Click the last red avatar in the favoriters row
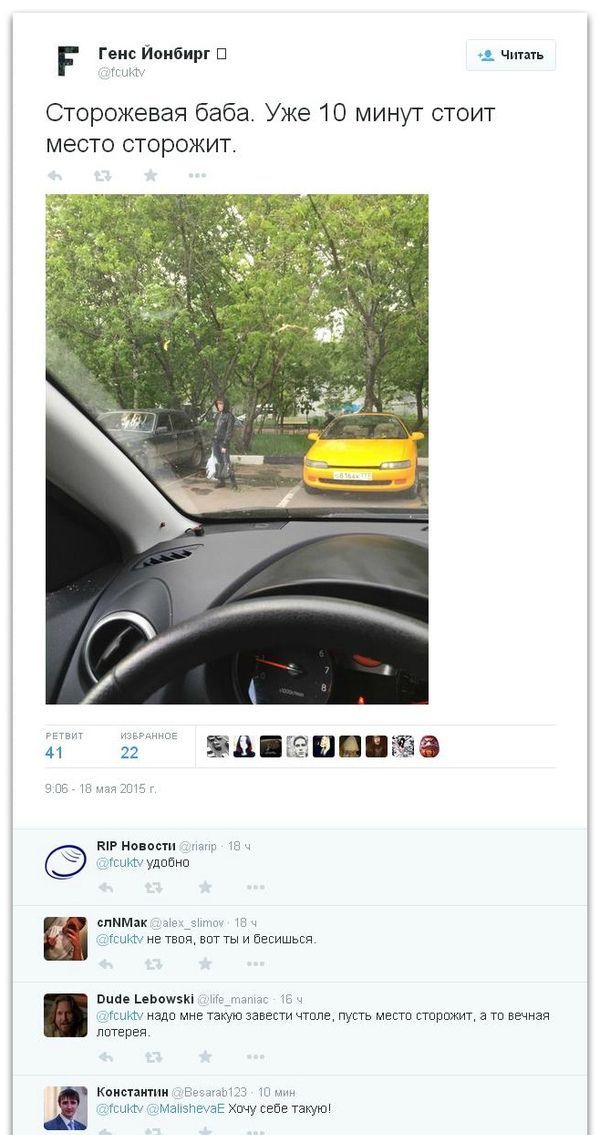The width and height of the screenshot is (600, 1135). coord(429,746)
